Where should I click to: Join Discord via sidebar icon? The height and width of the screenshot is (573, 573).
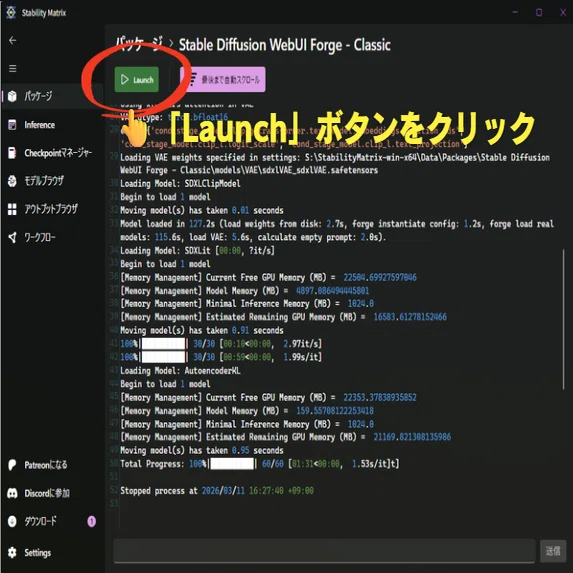pyautogui.click(x=12, y=493)
